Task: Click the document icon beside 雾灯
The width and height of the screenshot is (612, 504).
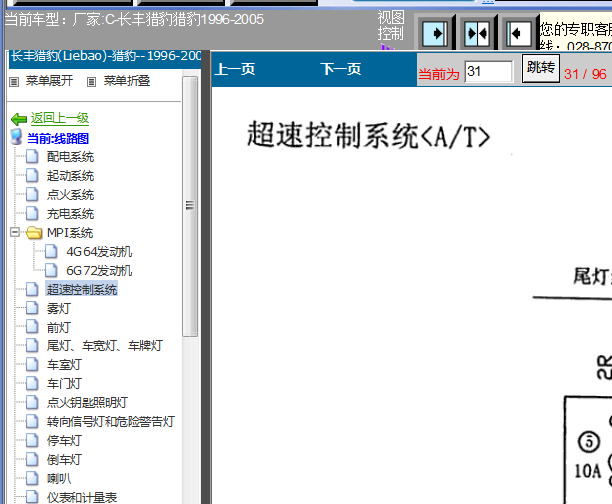Action: point(32,308)
